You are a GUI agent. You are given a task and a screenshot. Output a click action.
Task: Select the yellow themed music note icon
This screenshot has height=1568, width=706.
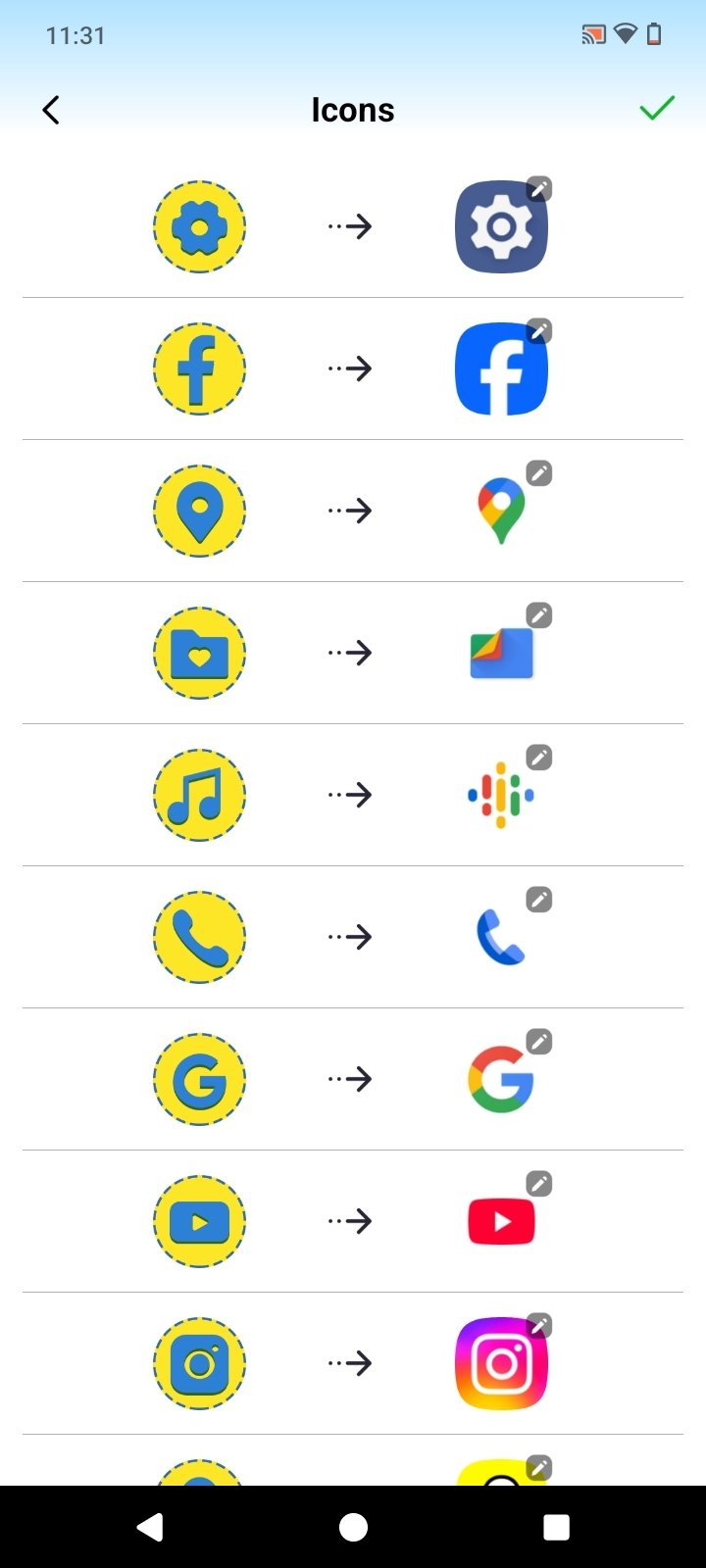[199, 795]
